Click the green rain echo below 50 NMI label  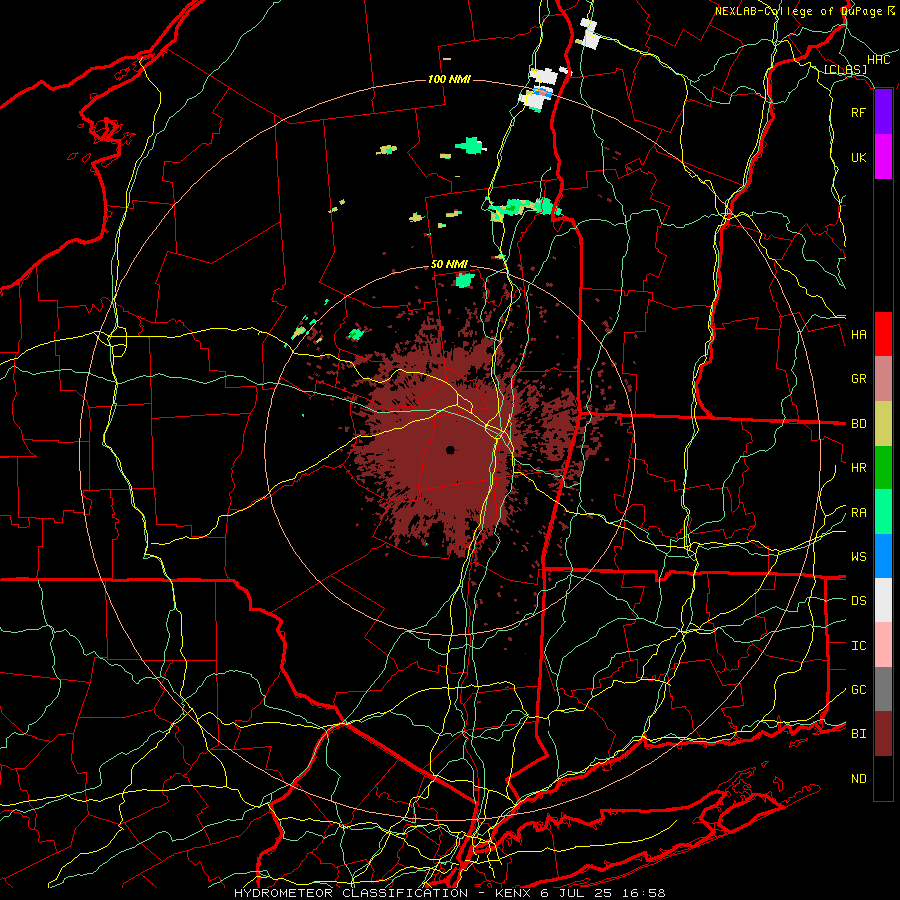[464, 280]
